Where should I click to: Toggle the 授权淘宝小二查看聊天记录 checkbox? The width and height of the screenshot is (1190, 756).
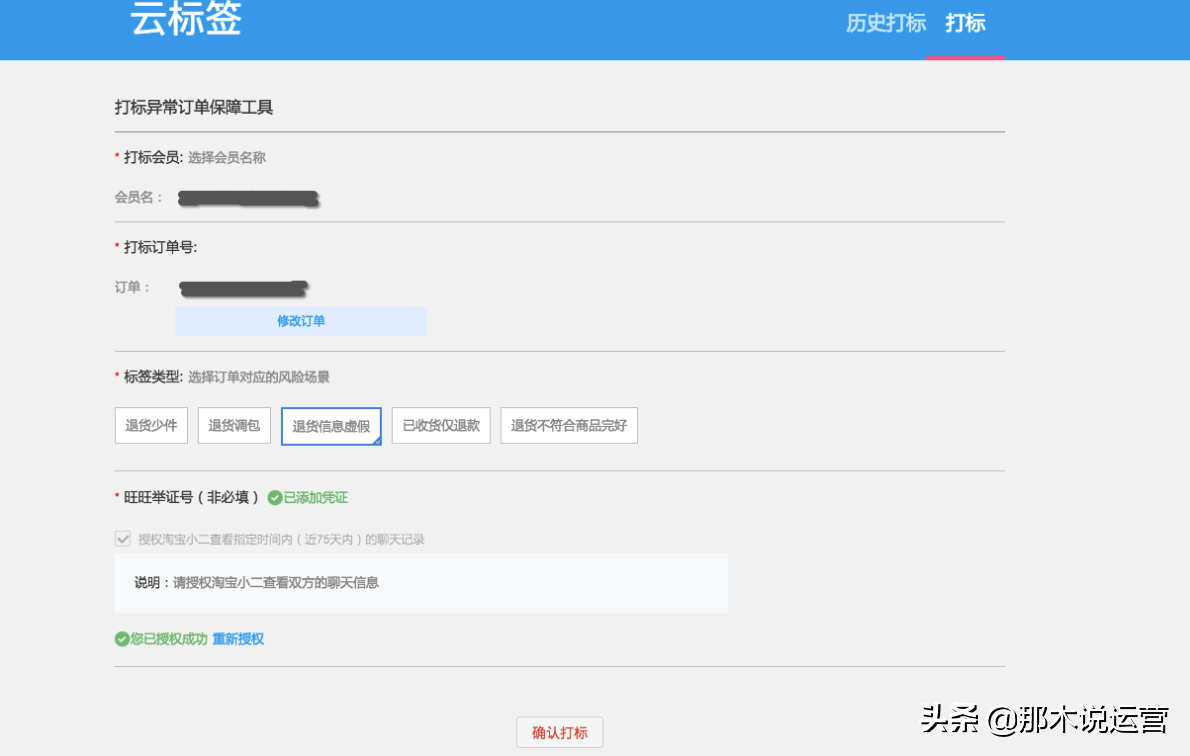click(x=123, y=539)
